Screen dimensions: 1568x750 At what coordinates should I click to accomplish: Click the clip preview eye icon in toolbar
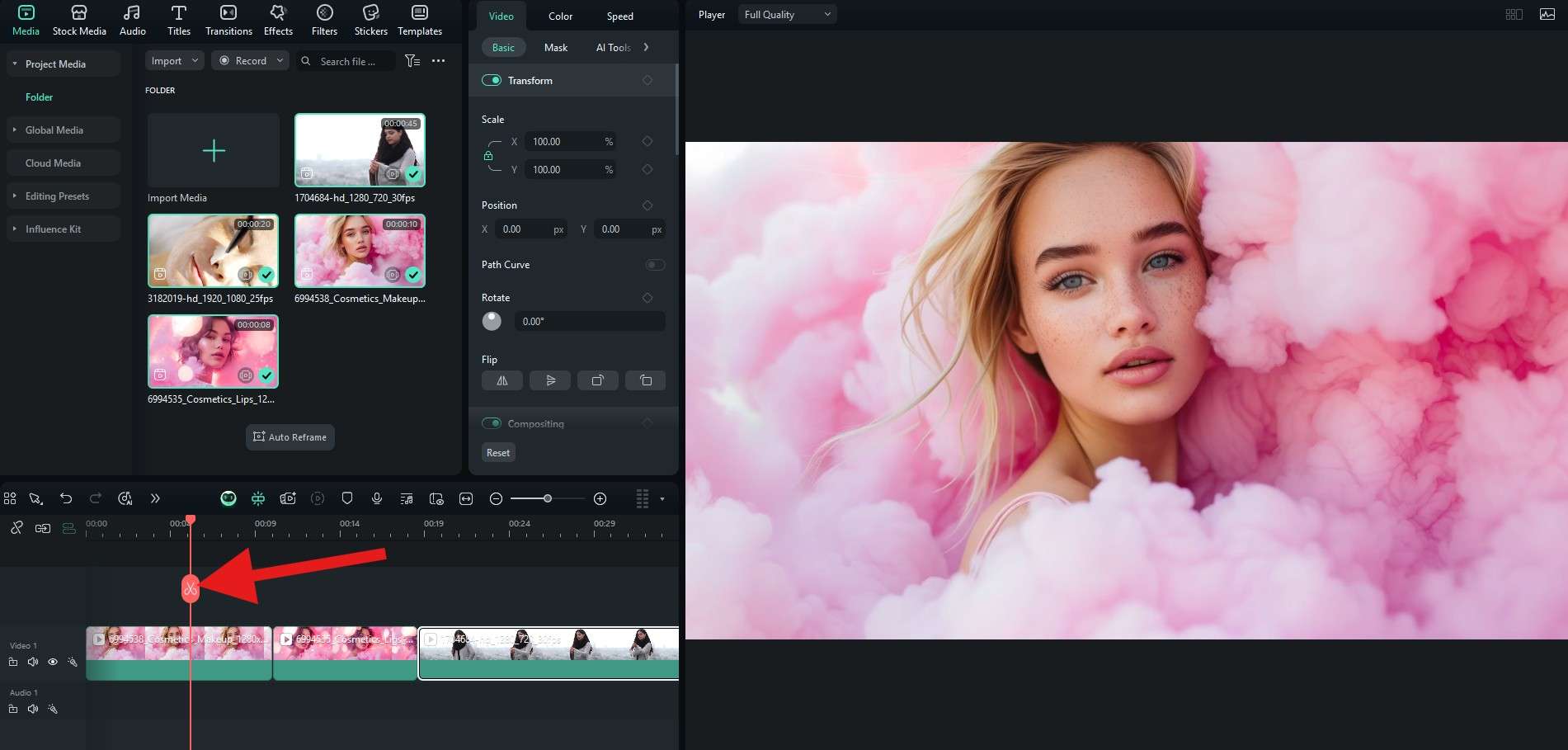[x=436, y=498]
